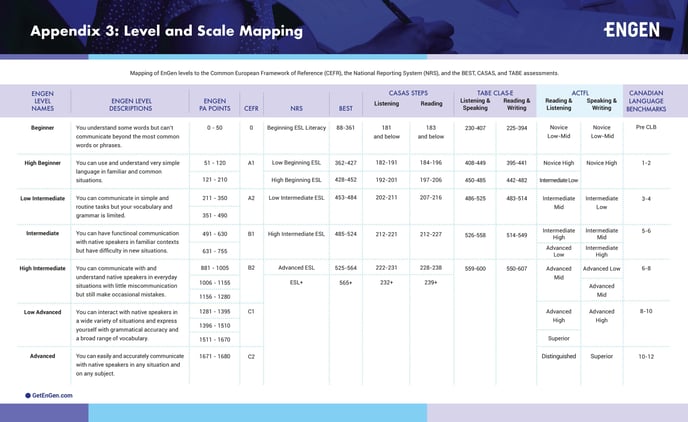
Task: Click the CASAS Listening '182-191' cell
Action: point(386,162)
